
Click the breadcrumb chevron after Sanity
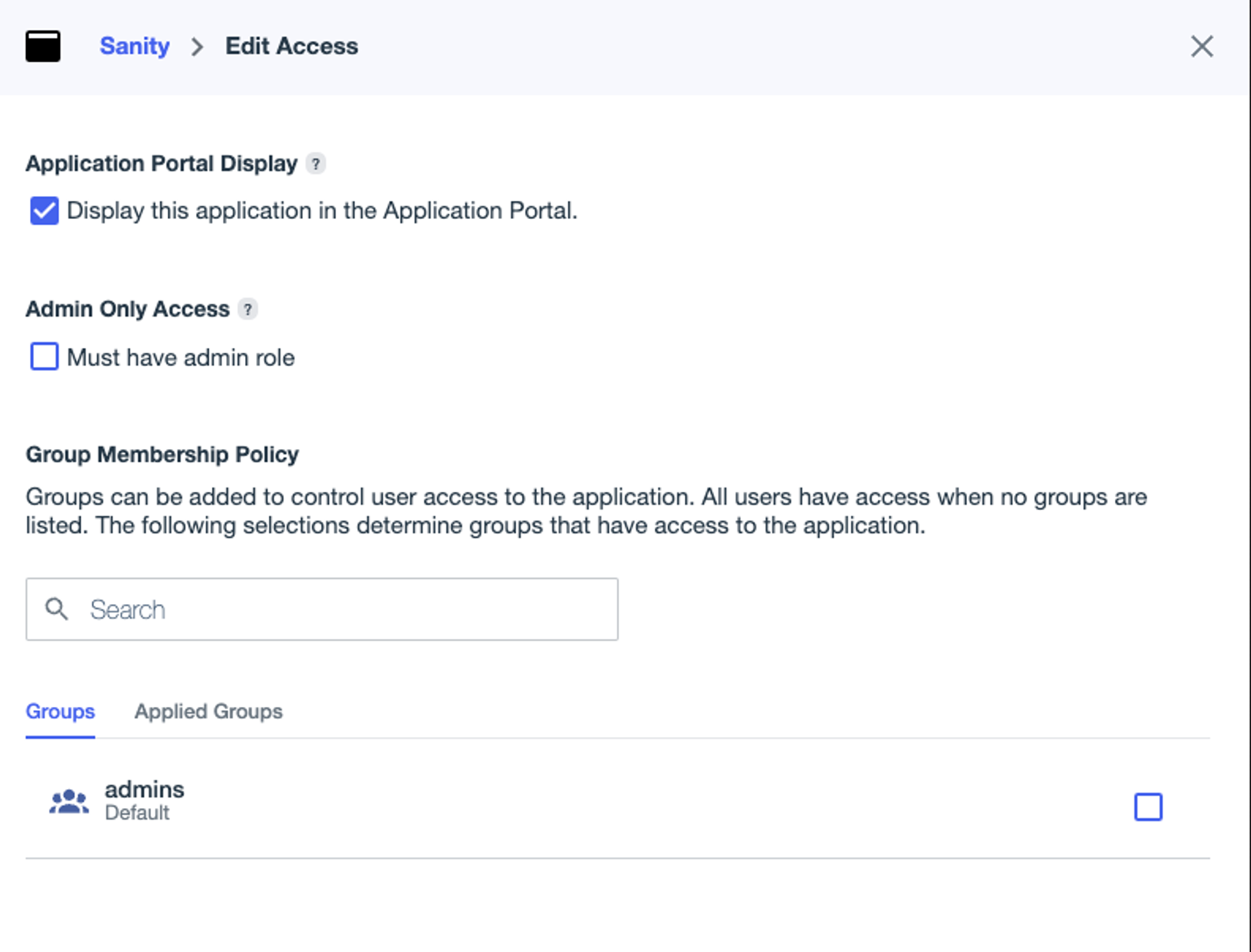pyautogui.click(x=197, y=47)
